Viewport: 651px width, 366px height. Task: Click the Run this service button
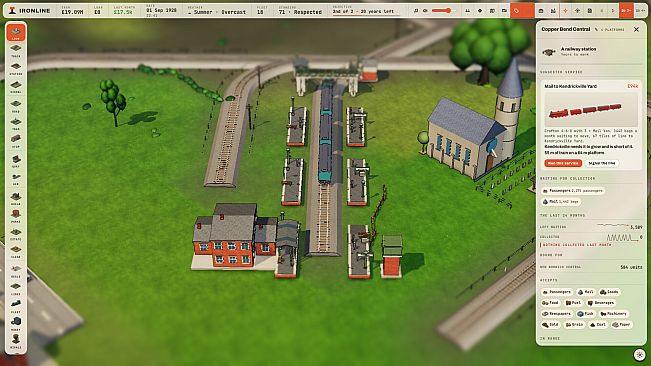click(563, 163)
